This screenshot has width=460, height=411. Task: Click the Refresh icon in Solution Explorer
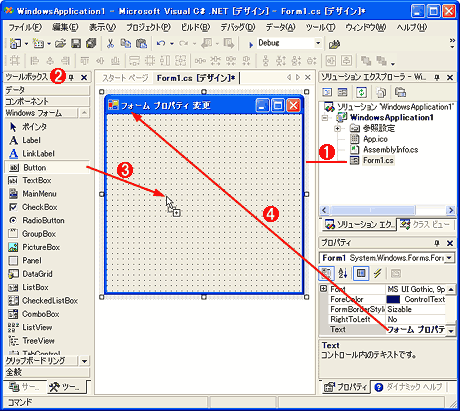pos(361,92)
